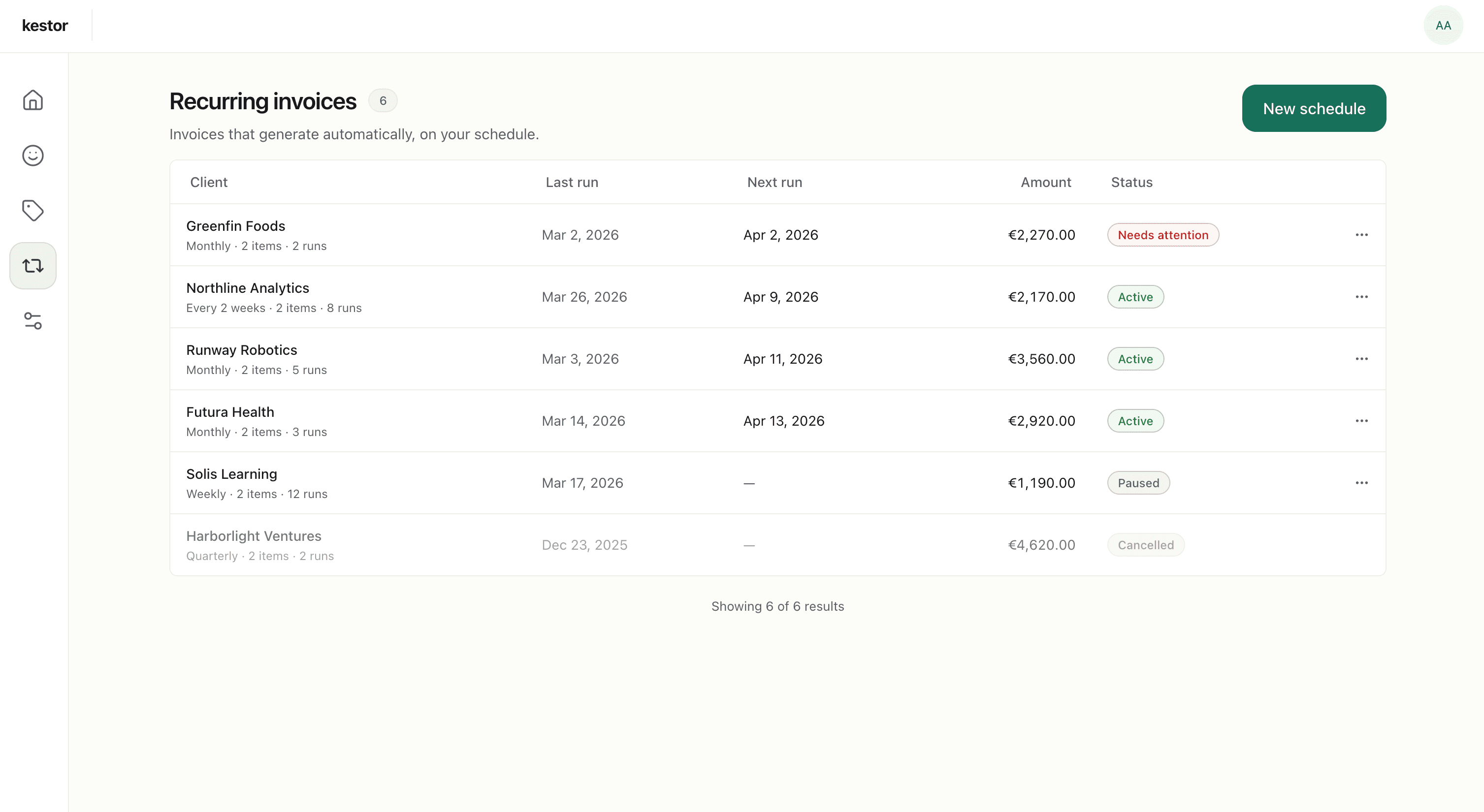
Task: Open actions menu for Runway Robotics
Action: [1362, 358]
